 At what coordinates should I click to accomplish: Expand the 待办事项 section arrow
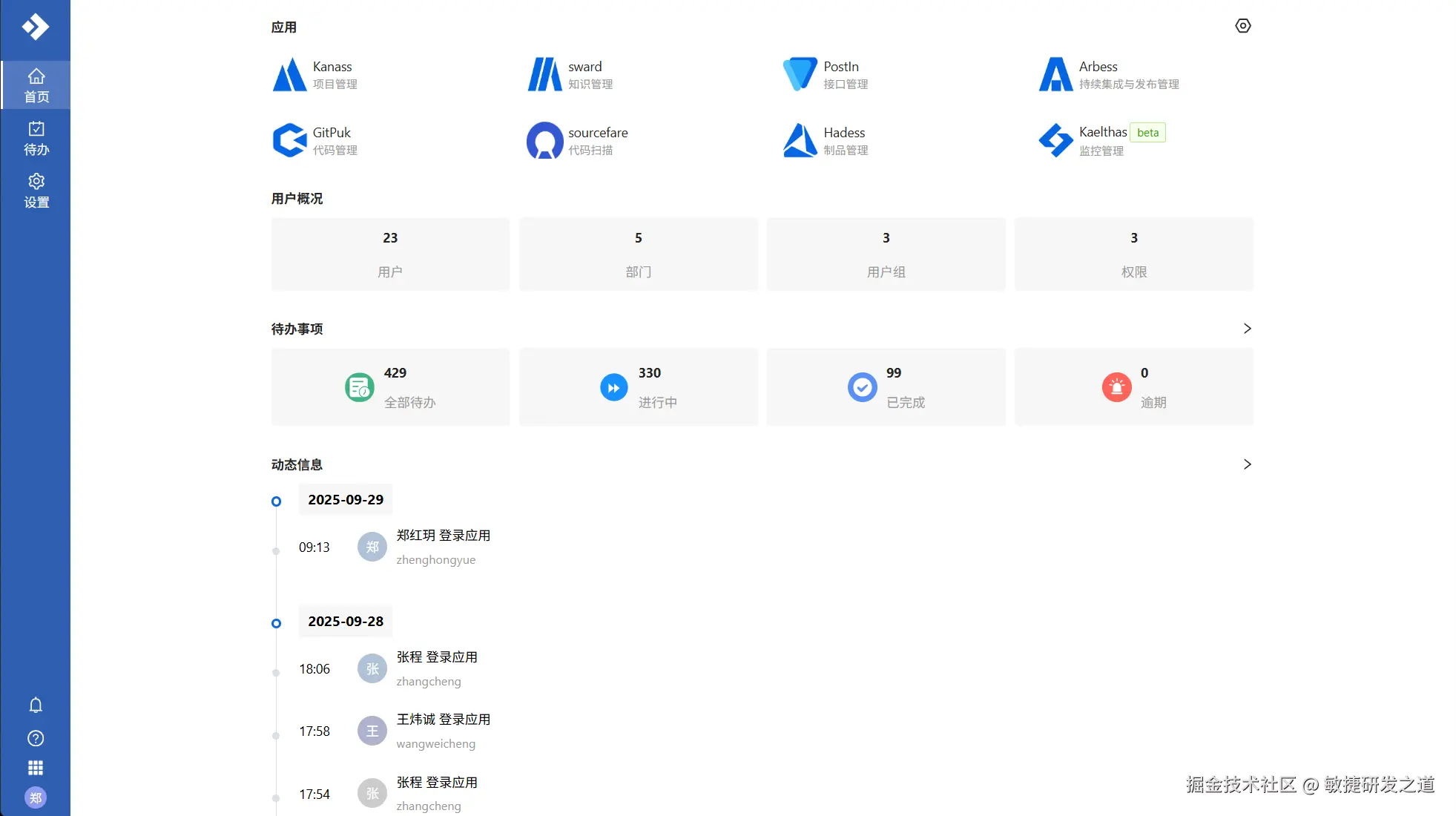1247,329
